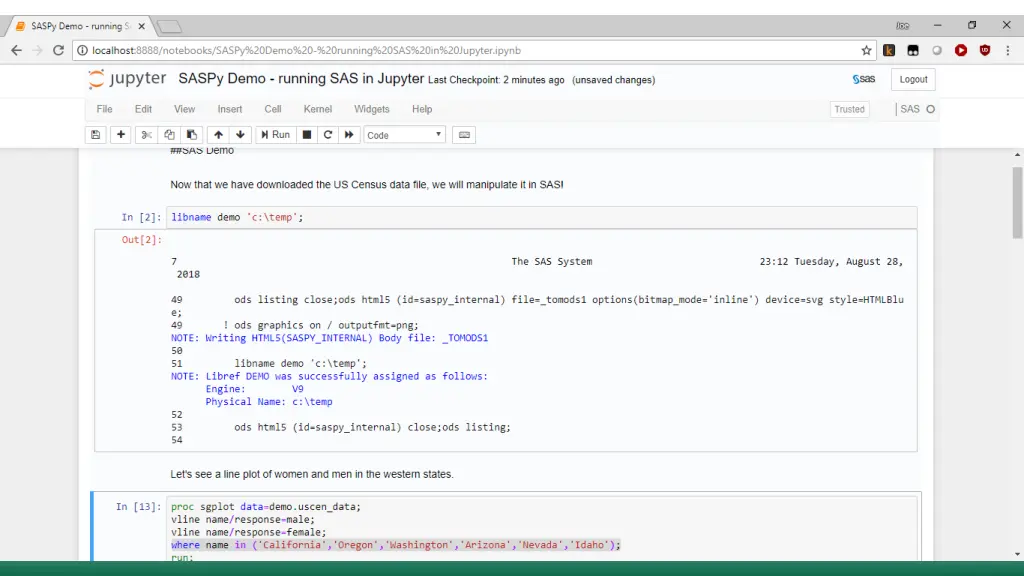Open the Insert menu

[x=230, y=109]
